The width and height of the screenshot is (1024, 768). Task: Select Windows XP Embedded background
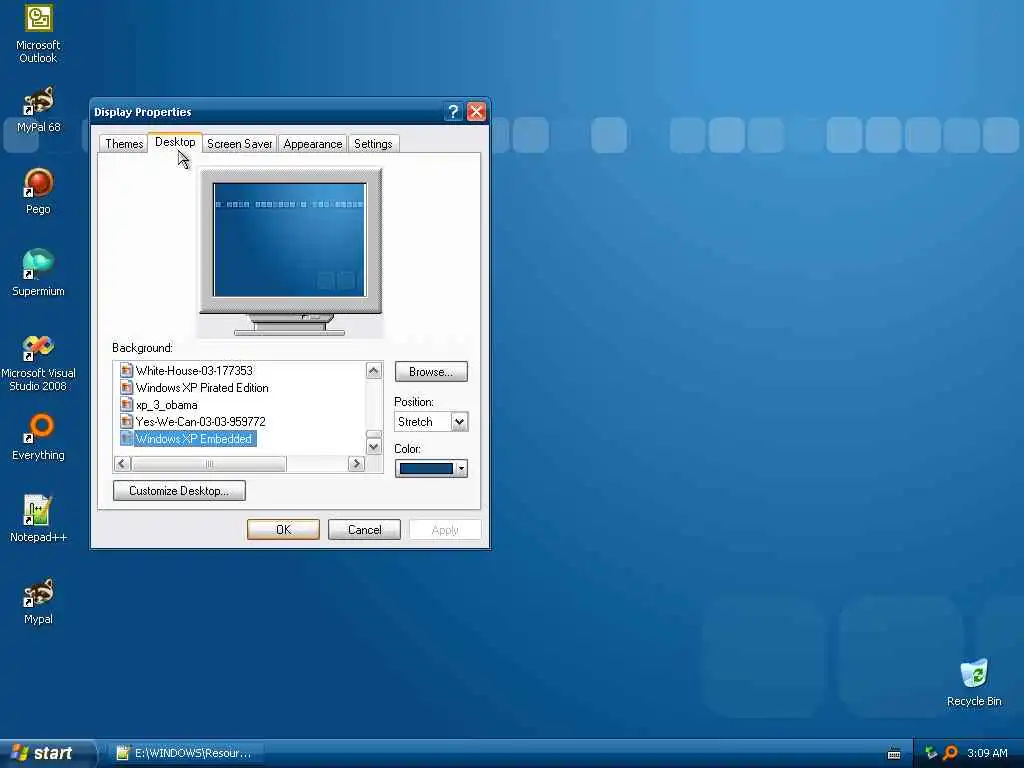(x=194, y=438)
